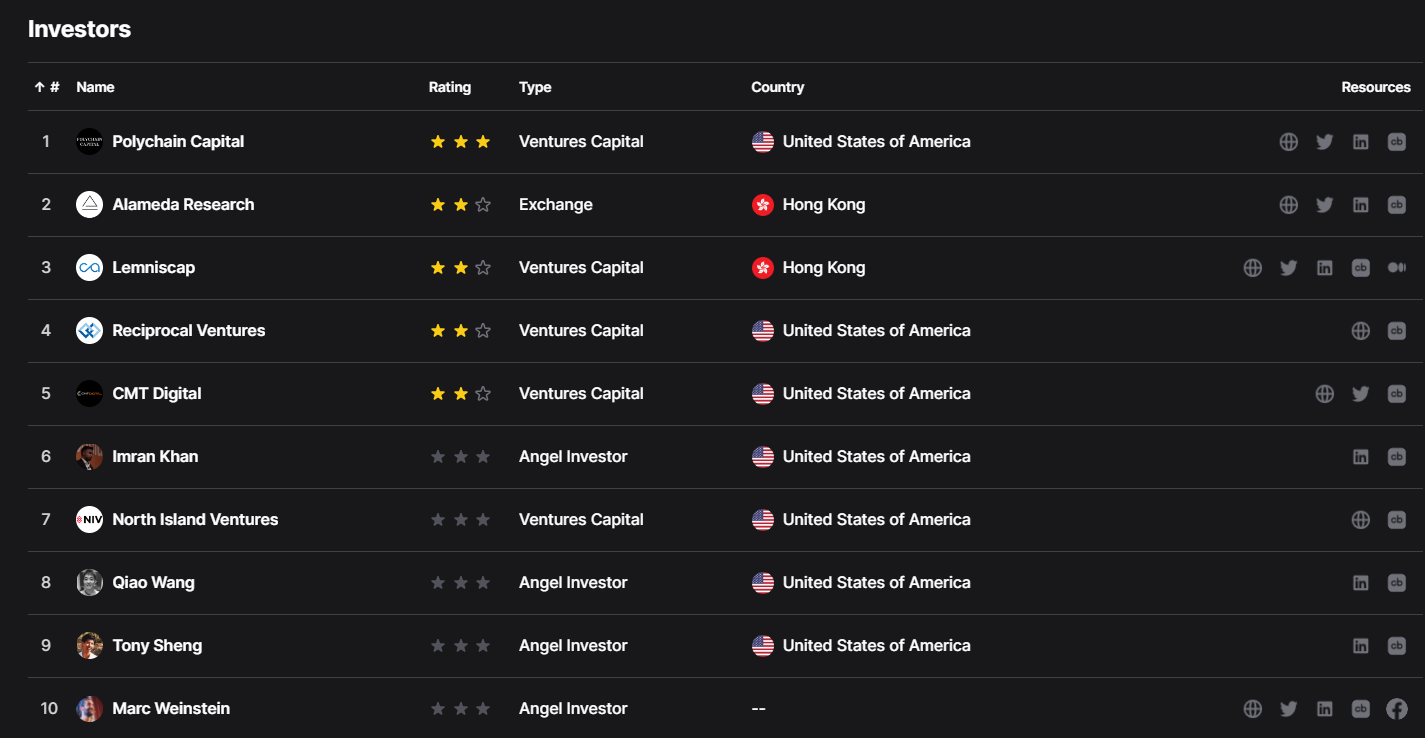Sort table by the Rating column header
The height and width of the screenshot is (738, 1425).
pyautogui.click(x=450, y=87)
